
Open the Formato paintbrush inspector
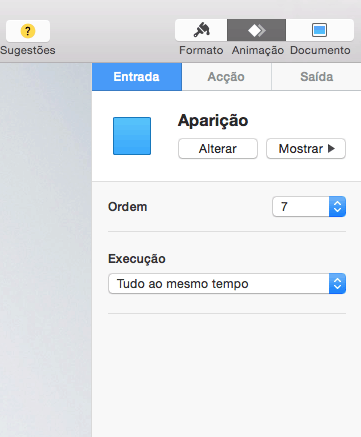[x=201, y=30]
